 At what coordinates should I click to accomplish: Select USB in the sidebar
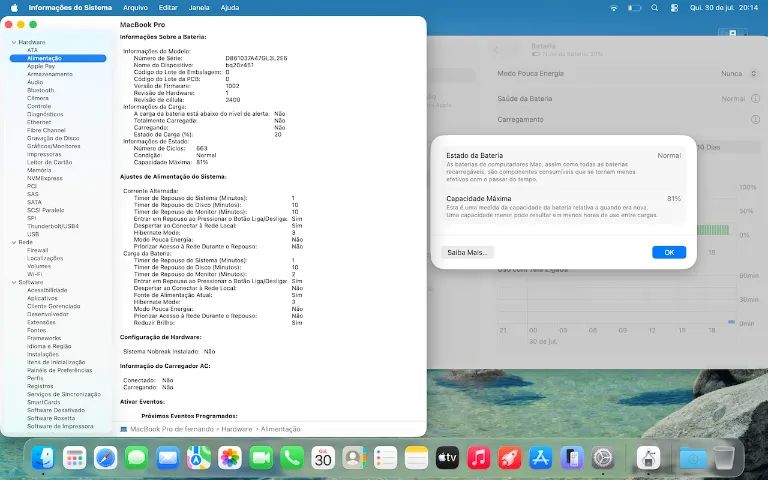click(33, 234)
